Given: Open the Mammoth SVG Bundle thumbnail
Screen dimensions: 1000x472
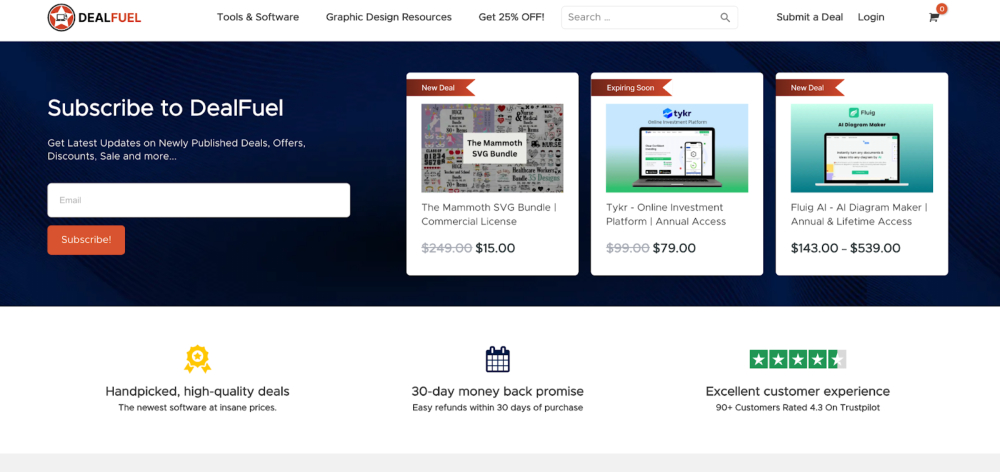Looking at the screenshot, I should click(492, 148).
